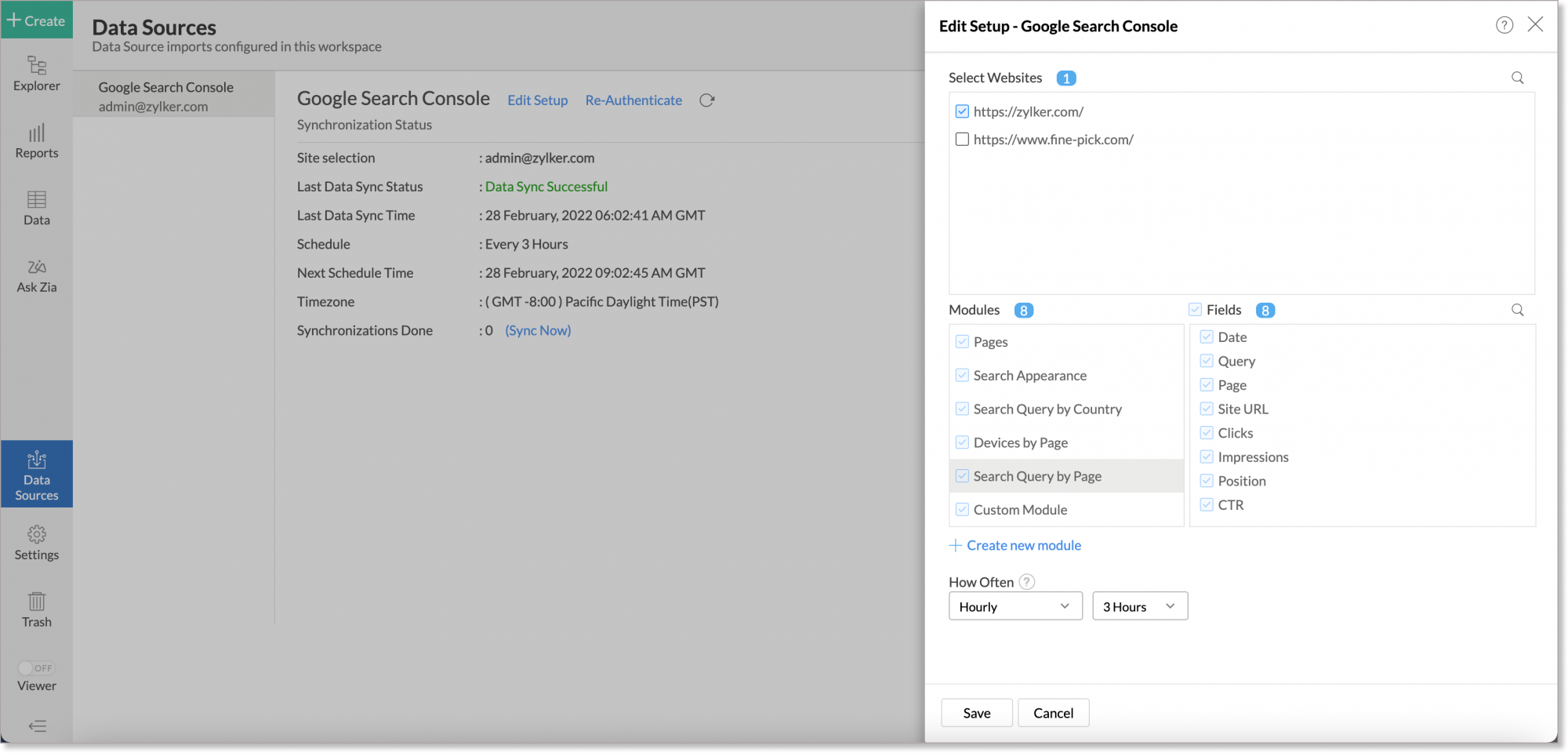Screen dimensions: 1568x753
Task: Open the 3 Hours interval dropdown
Action: (1138, 606)
